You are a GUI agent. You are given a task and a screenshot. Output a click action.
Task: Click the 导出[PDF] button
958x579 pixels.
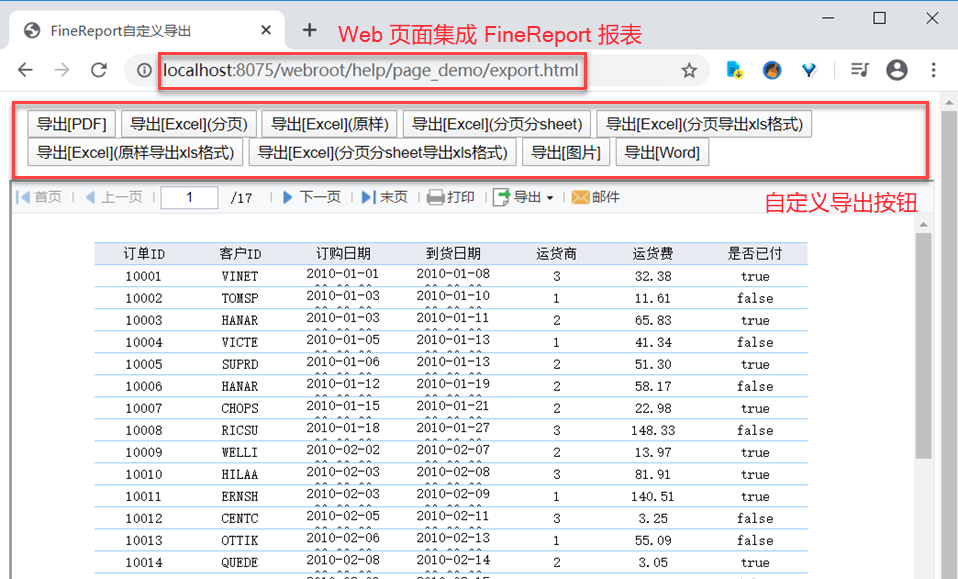click(72, 124)
